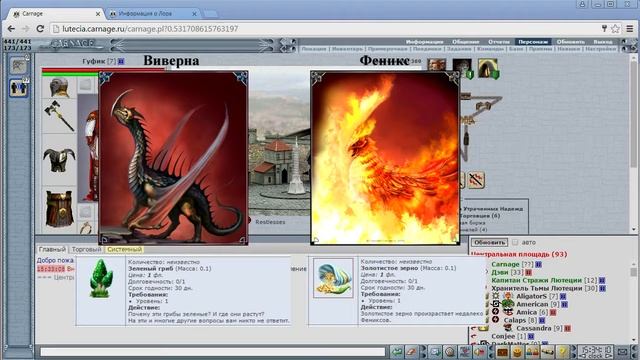Screen dimensions: 640x360
Task: Click the Капитан Стражи Лютеции name
Action: pyautogui.click(x=536, y=280)
